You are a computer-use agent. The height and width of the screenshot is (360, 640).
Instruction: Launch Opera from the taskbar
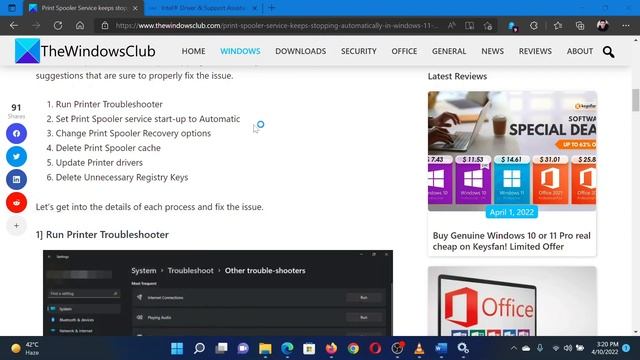376,348
